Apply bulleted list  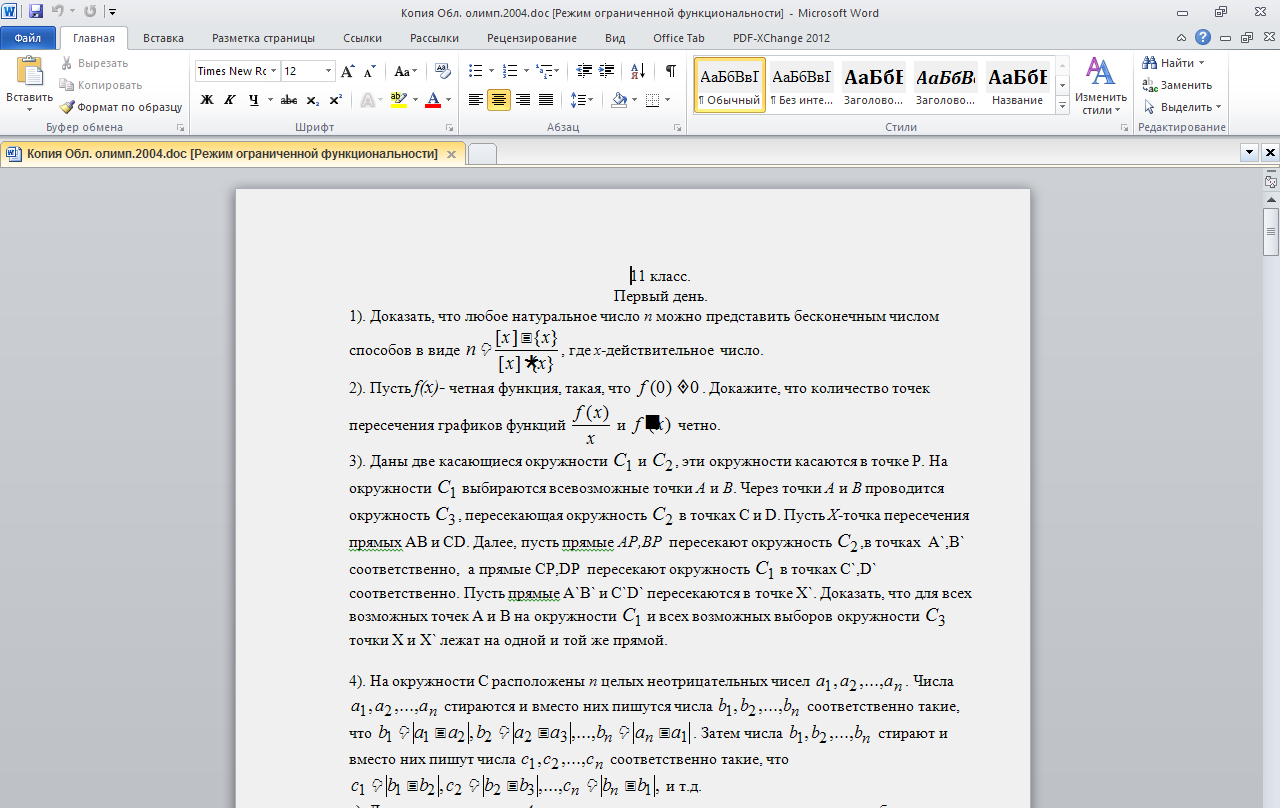476,71
